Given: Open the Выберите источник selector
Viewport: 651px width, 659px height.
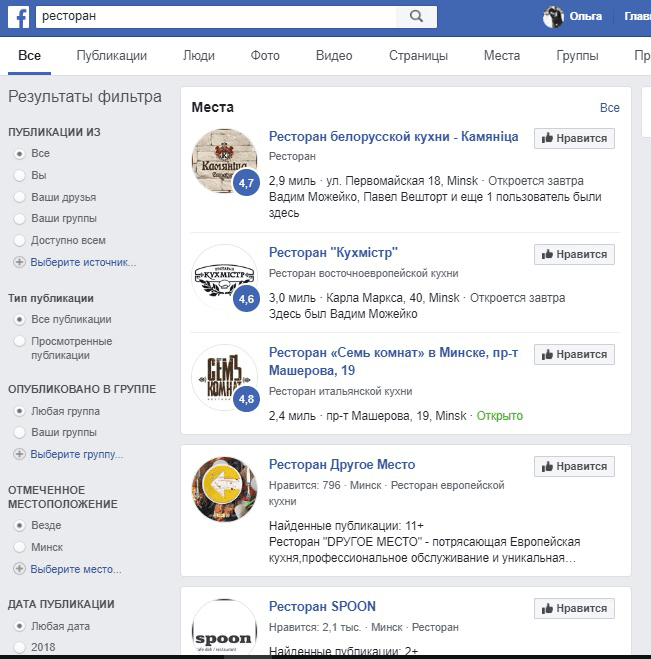Looking at the screenshot, I should [83, 262].
